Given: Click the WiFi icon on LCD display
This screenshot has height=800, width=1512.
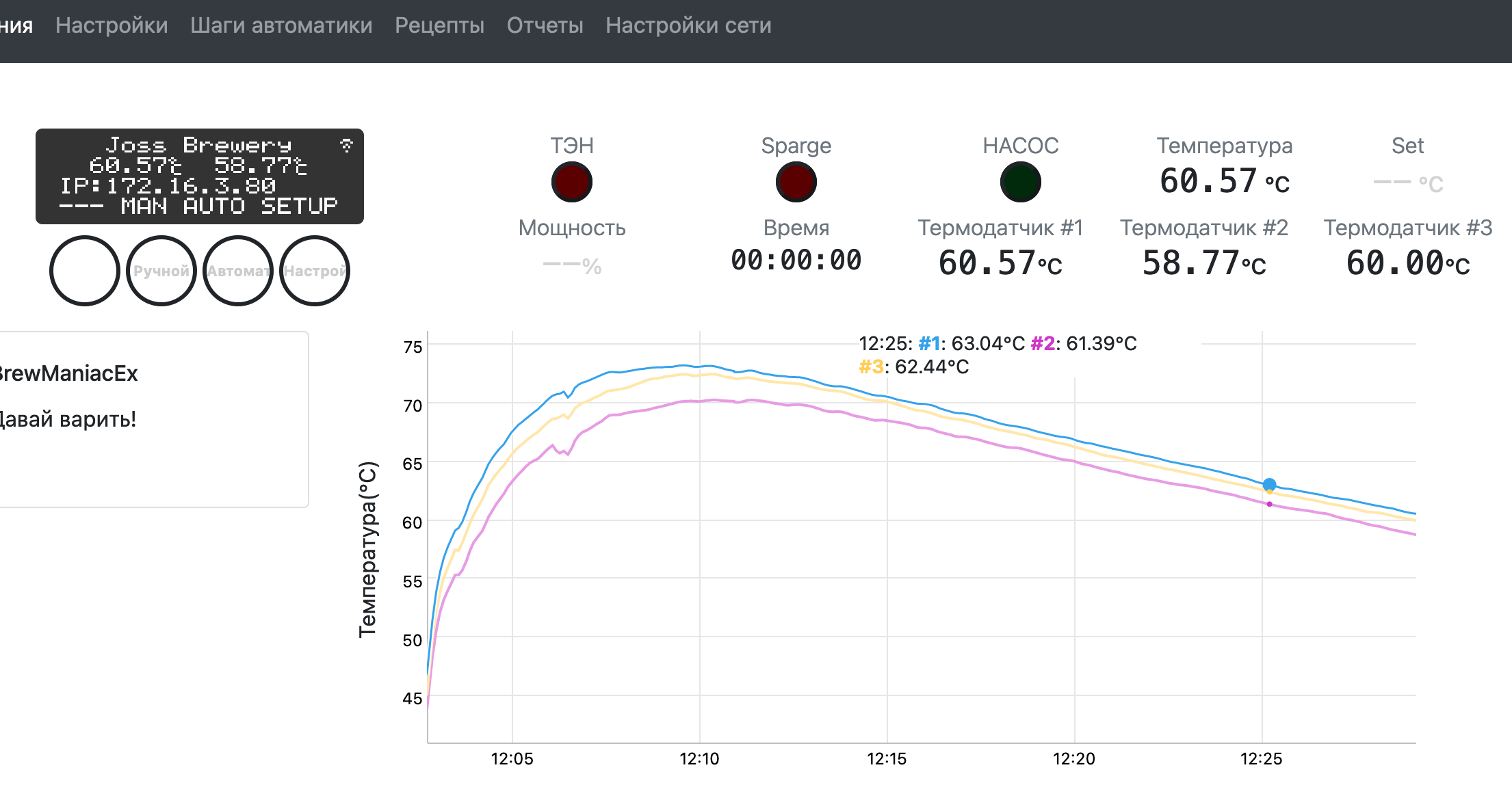Looking at the screenshot, I should click(346, 145).
